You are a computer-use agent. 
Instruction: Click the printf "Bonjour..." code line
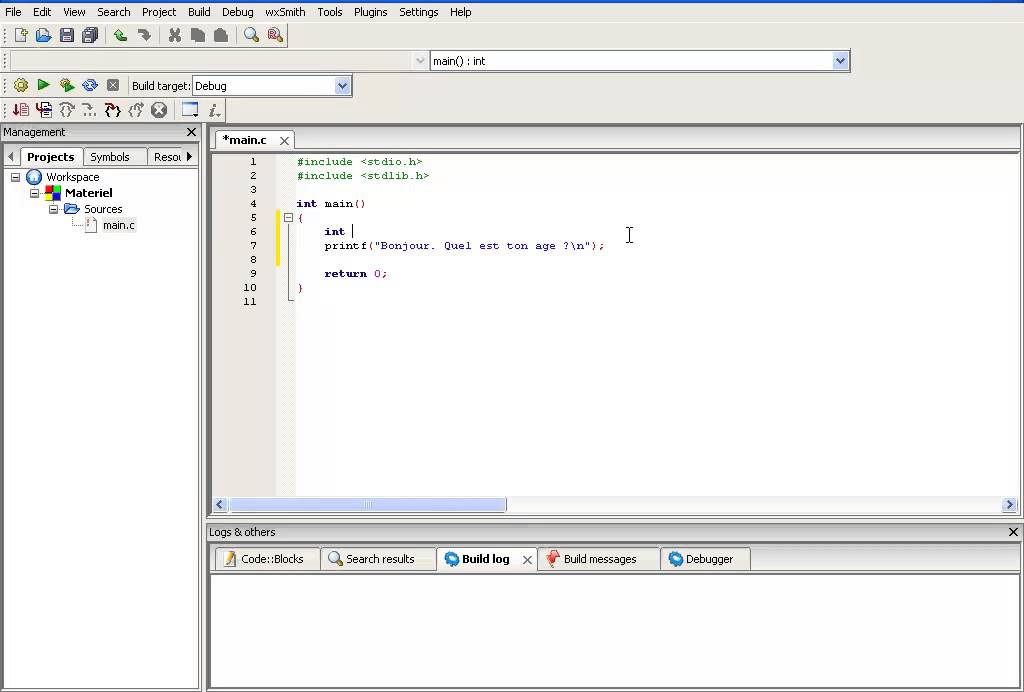point(464,246)
